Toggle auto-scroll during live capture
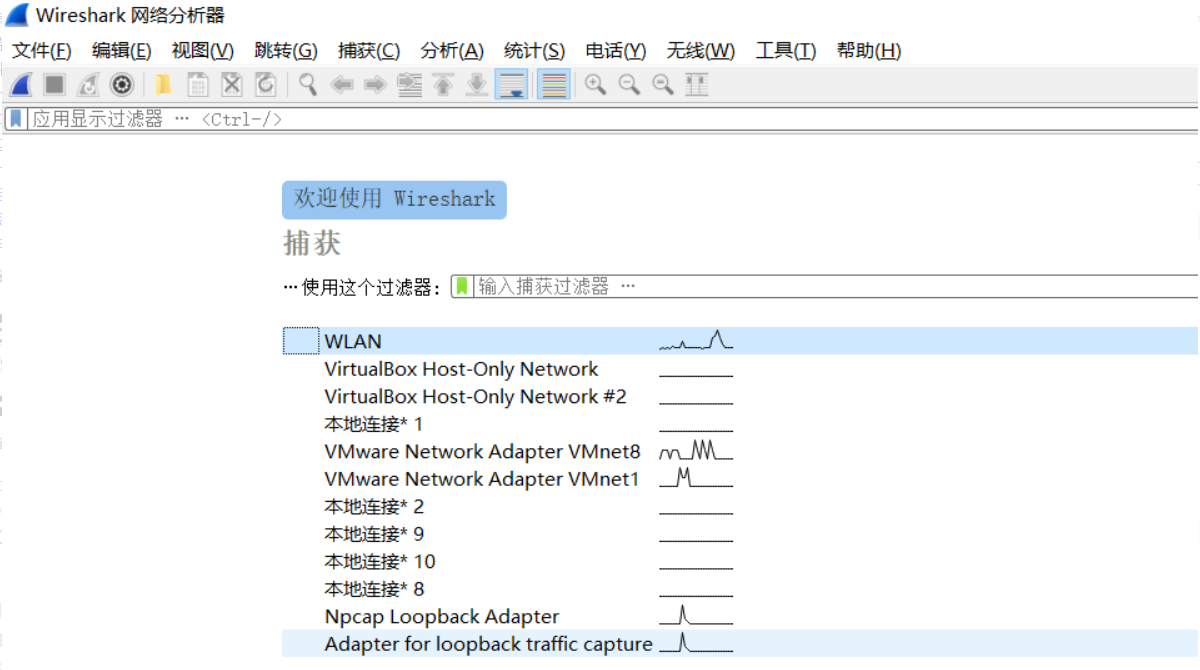 pos(511,85)
